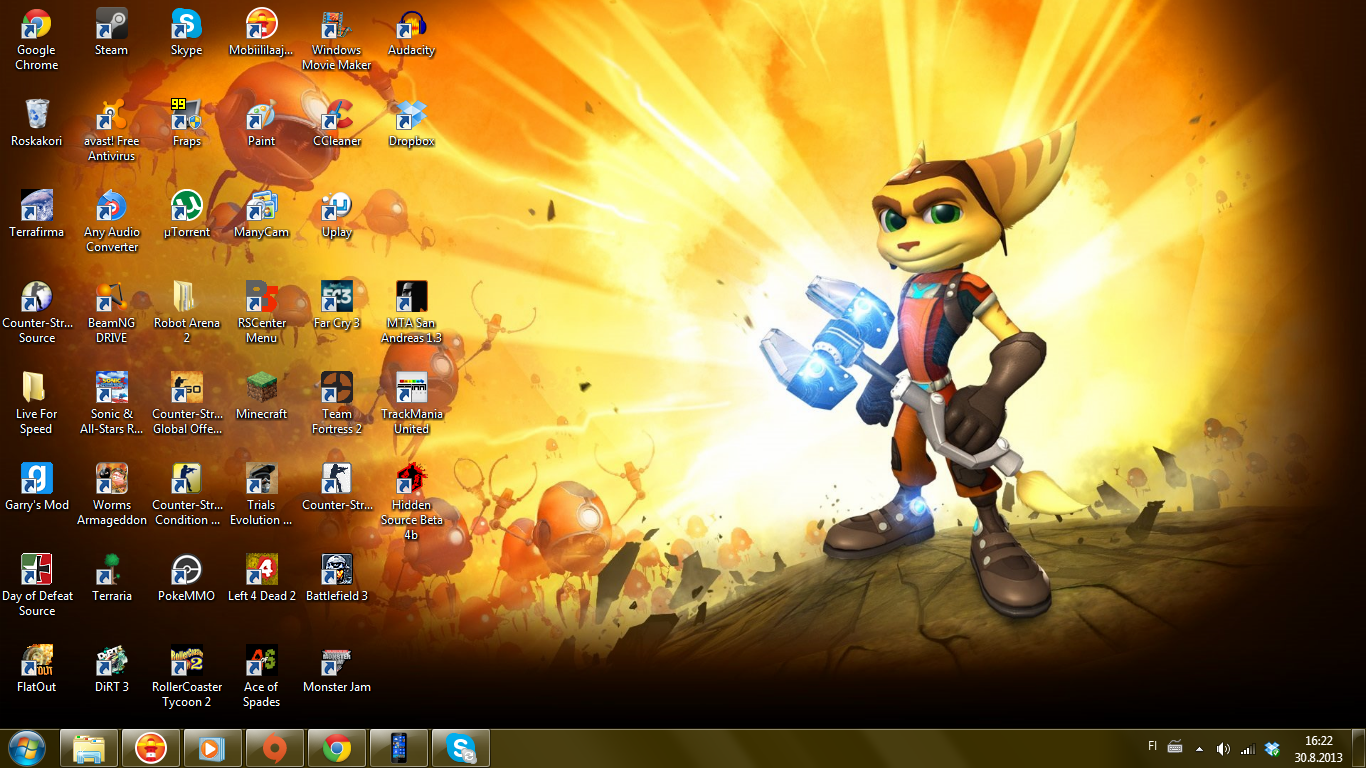
Task: Open the Windows Start menu
Action: coord(26,748)
